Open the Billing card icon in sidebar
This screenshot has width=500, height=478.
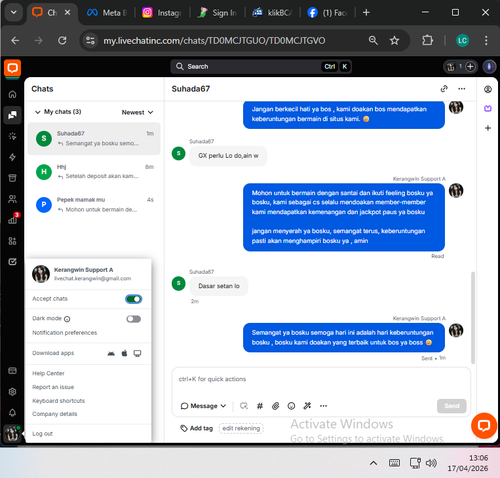(12, 371)
